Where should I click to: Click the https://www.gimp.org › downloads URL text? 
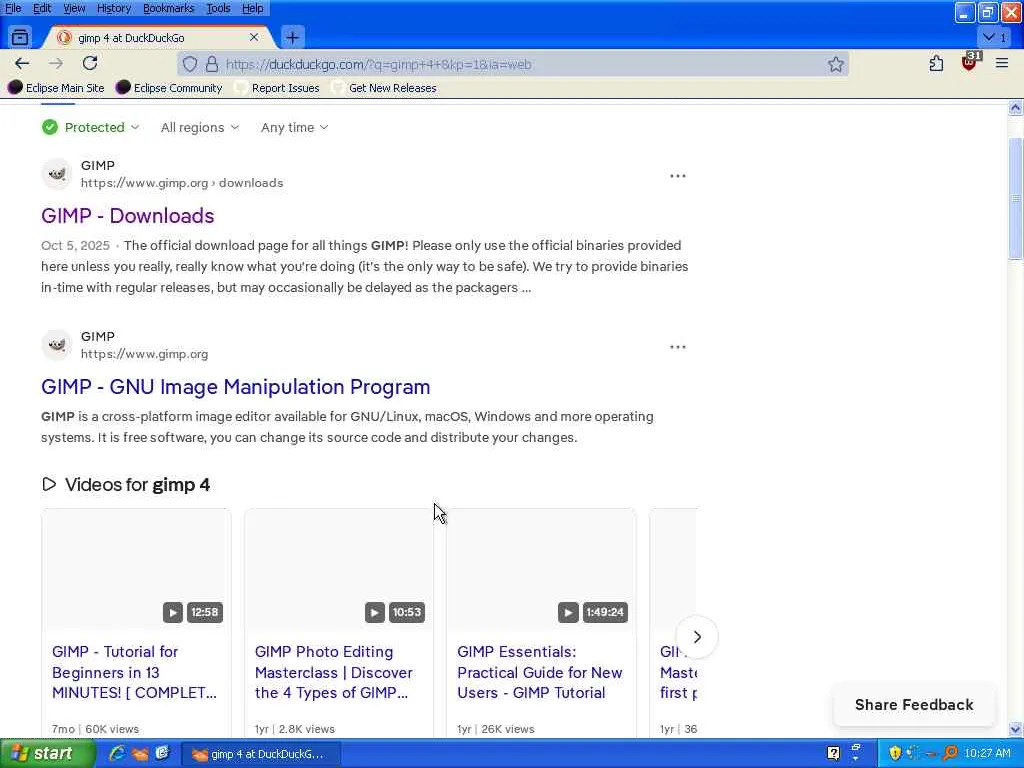[x=182, y=183]
